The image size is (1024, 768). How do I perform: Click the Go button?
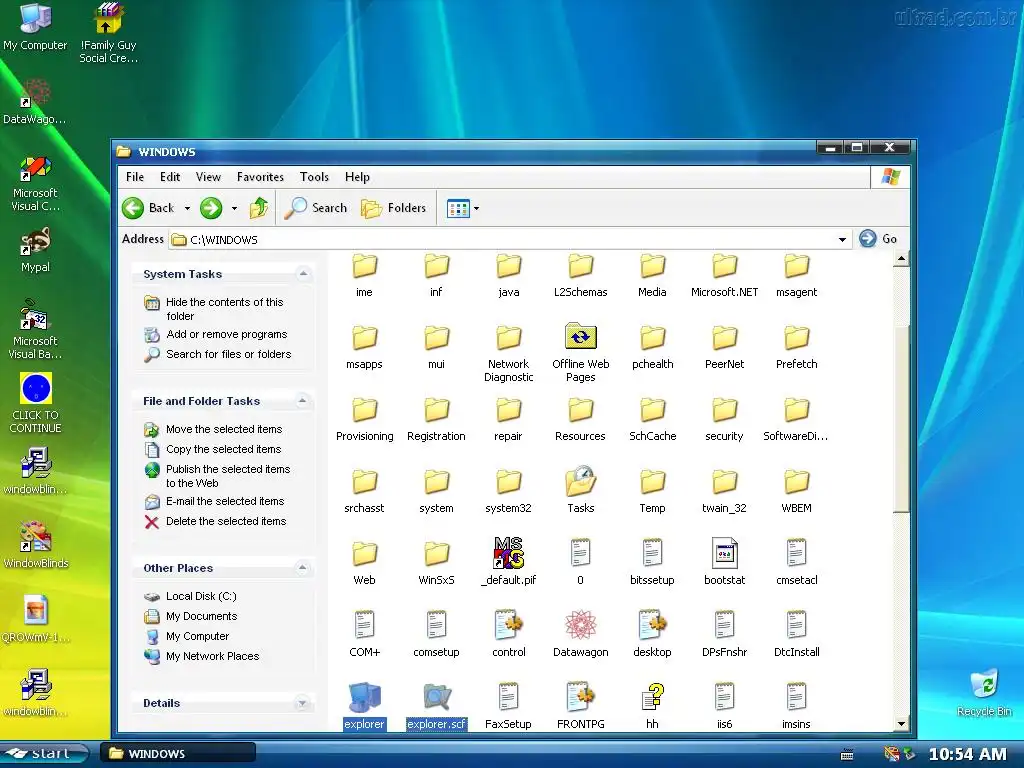coord(878,239)
